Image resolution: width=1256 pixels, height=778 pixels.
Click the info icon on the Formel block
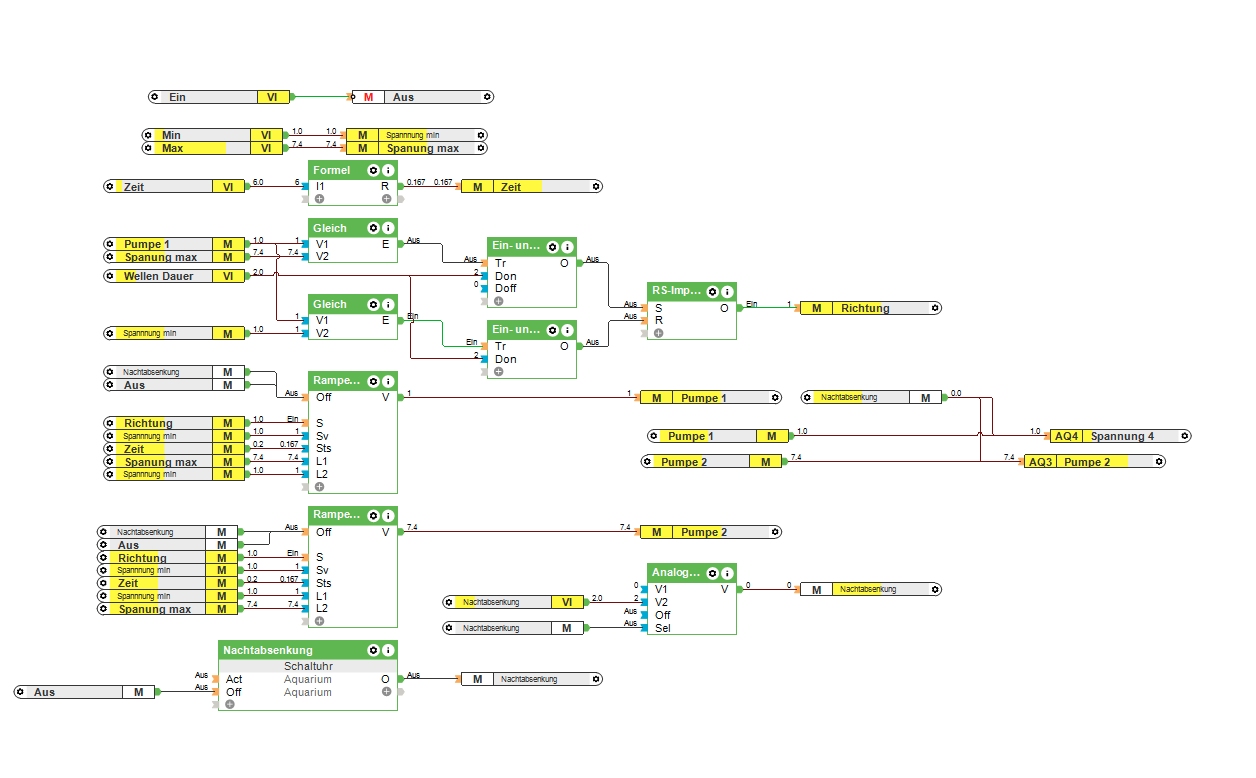click(x=388, y=171)
